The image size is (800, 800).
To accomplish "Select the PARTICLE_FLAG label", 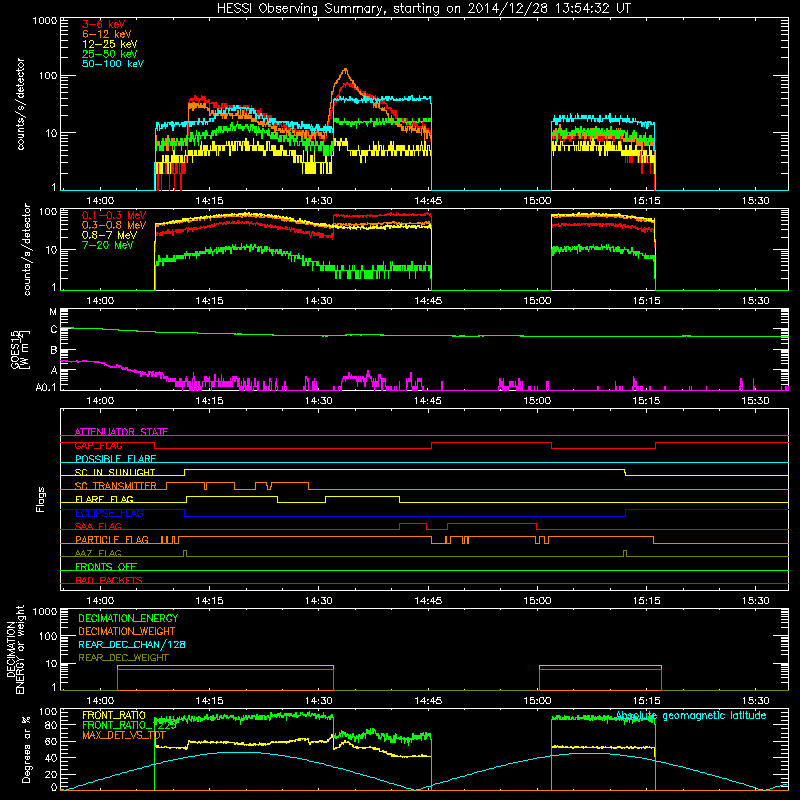I will pyautogui.click(x=112, y=540).
